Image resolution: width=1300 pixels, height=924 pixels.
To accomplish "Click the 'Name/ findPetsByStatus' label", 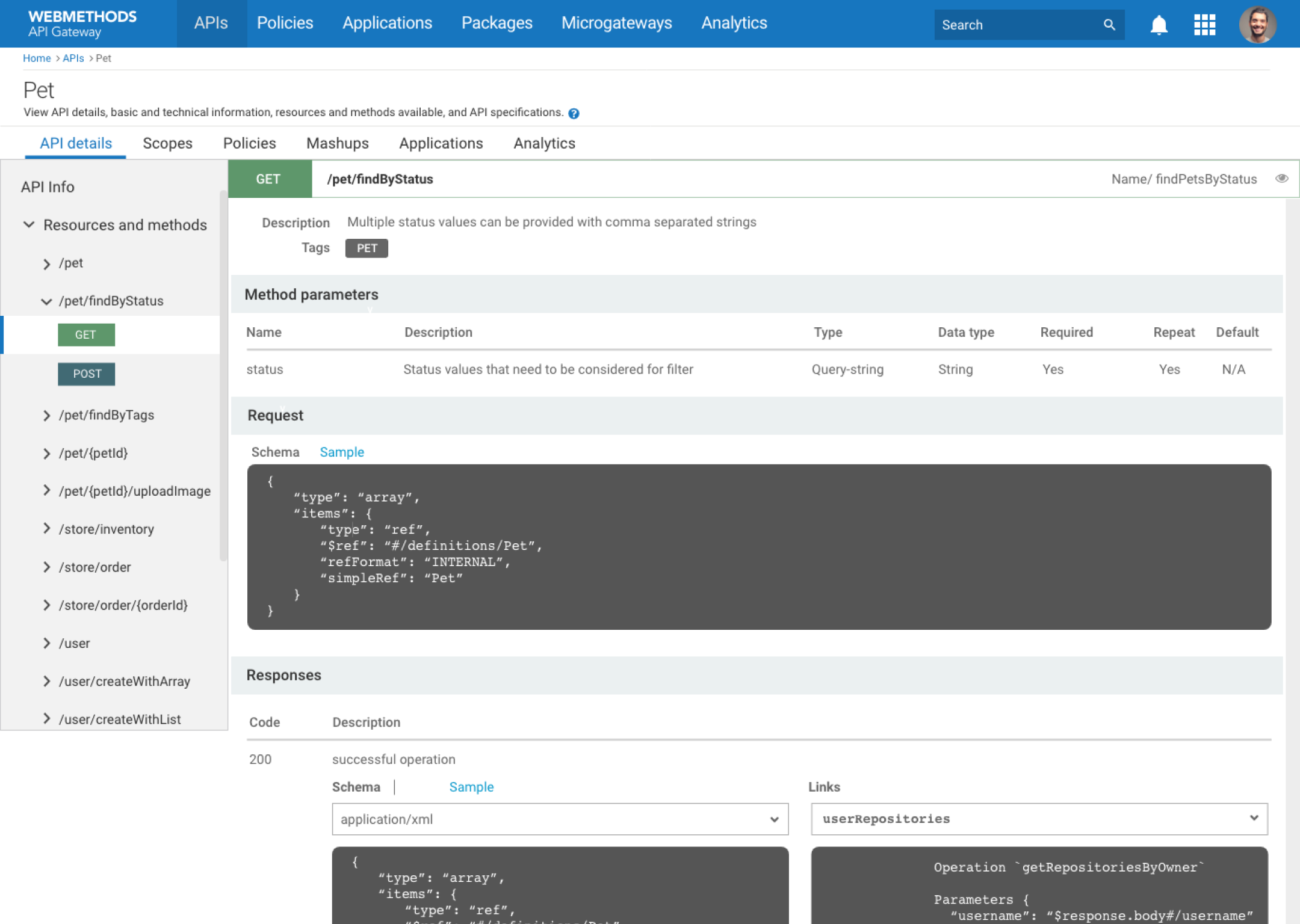I will point(1184,179).
